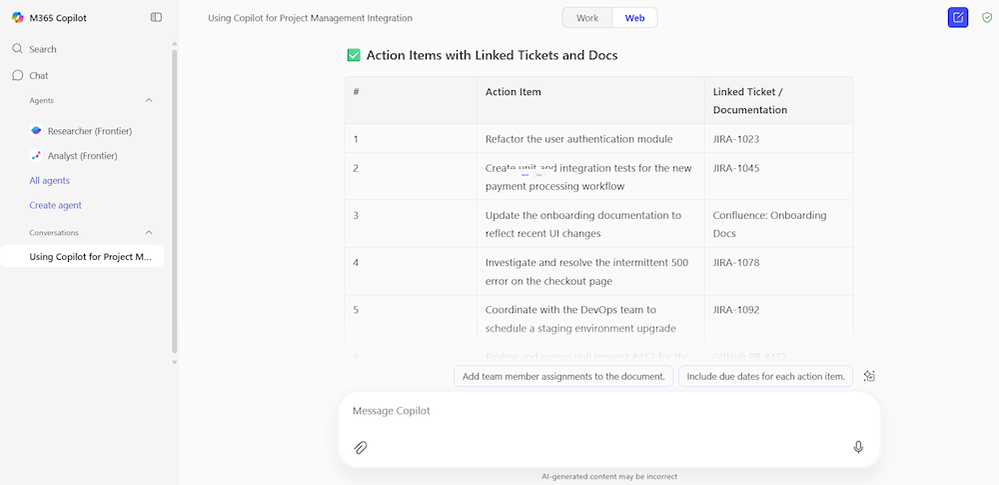Collapse the Agents section chevron
The image size is (999, 485).
tap(149, 101)
